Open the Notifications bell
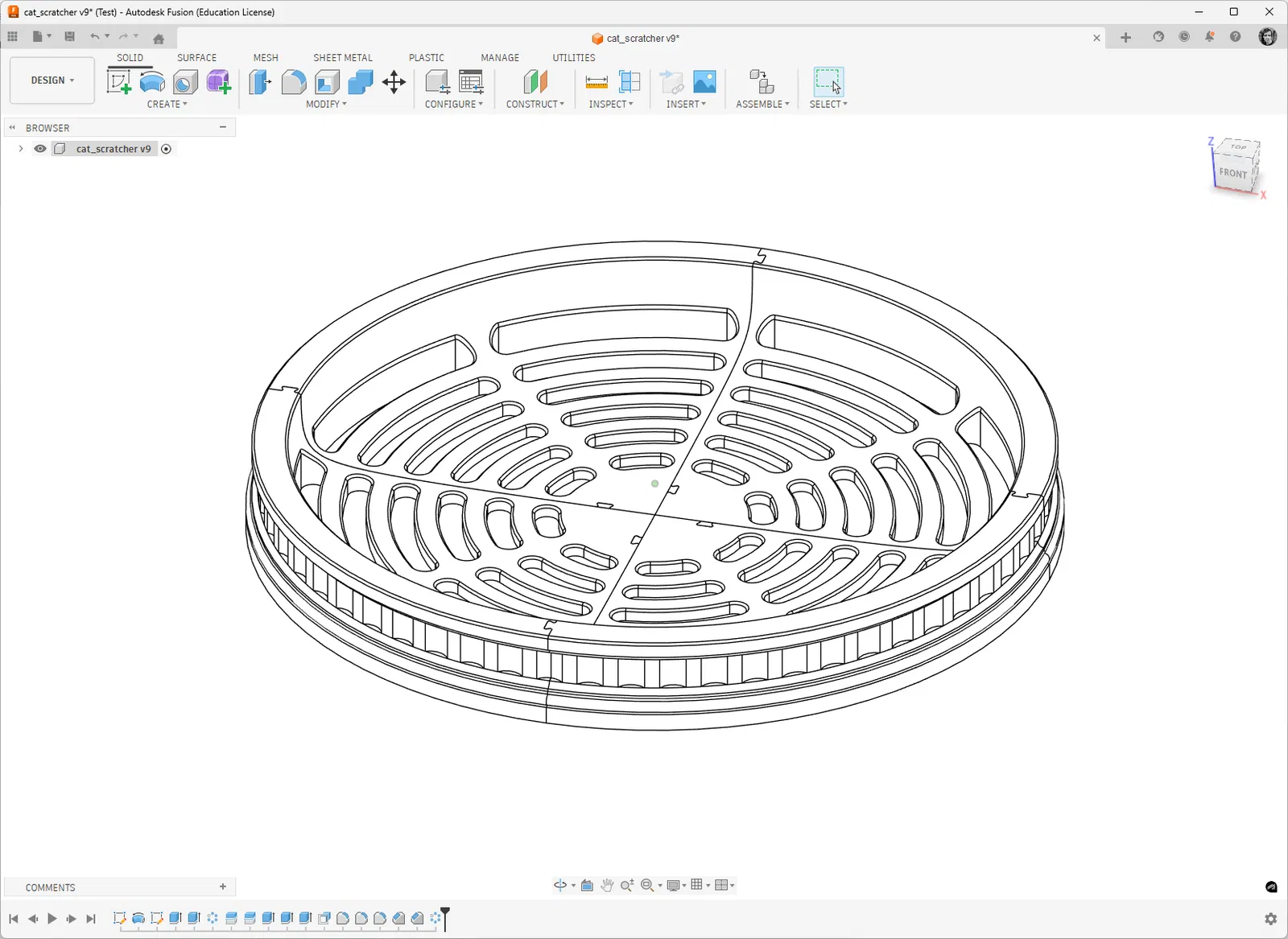Screen dimensions: 1288x939 click(x=1210, y=37)
